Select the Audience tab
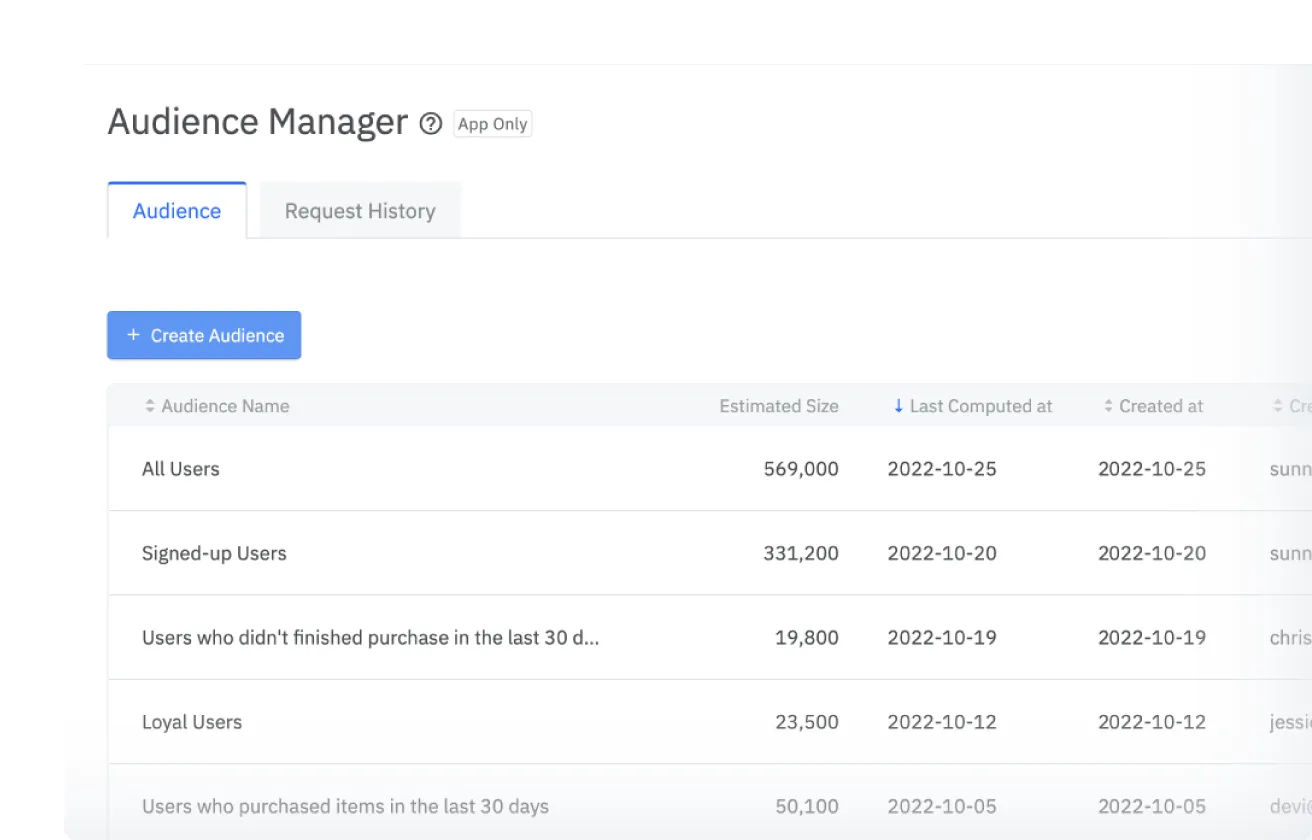 tap(177, 210)
